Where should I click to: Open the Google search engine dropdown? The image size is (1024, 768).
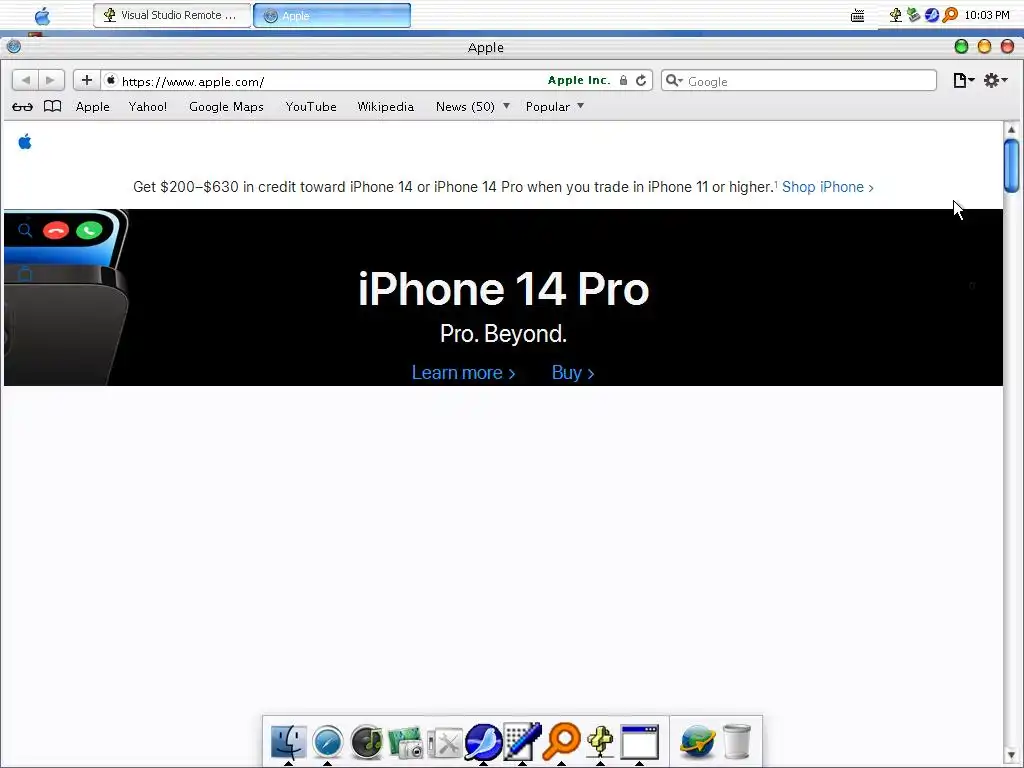tap(674, 80)
